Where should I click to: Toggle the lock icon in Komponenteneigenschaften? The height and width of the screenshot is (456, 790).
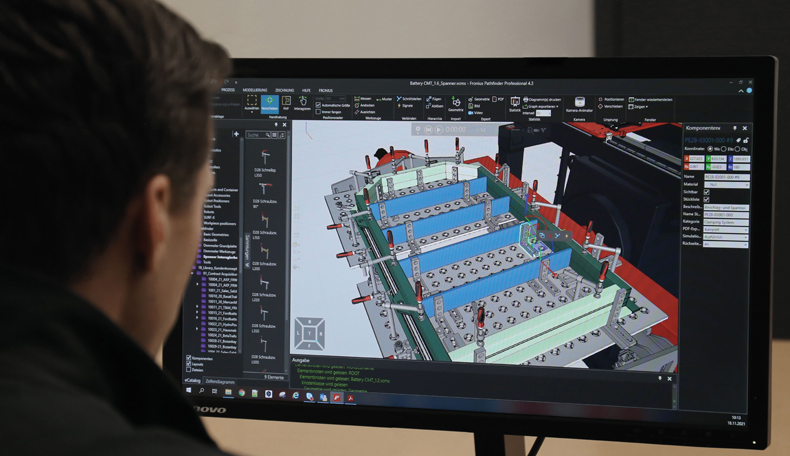[746, 140]
